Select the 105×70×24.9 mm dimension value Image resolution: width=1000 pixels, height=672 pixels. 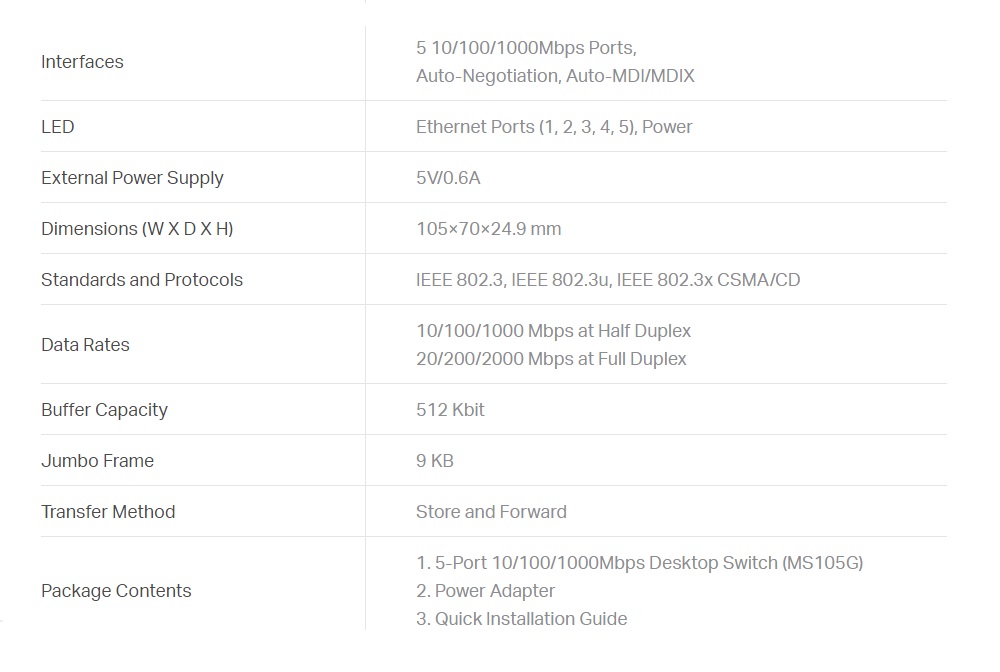pos(489,229)
